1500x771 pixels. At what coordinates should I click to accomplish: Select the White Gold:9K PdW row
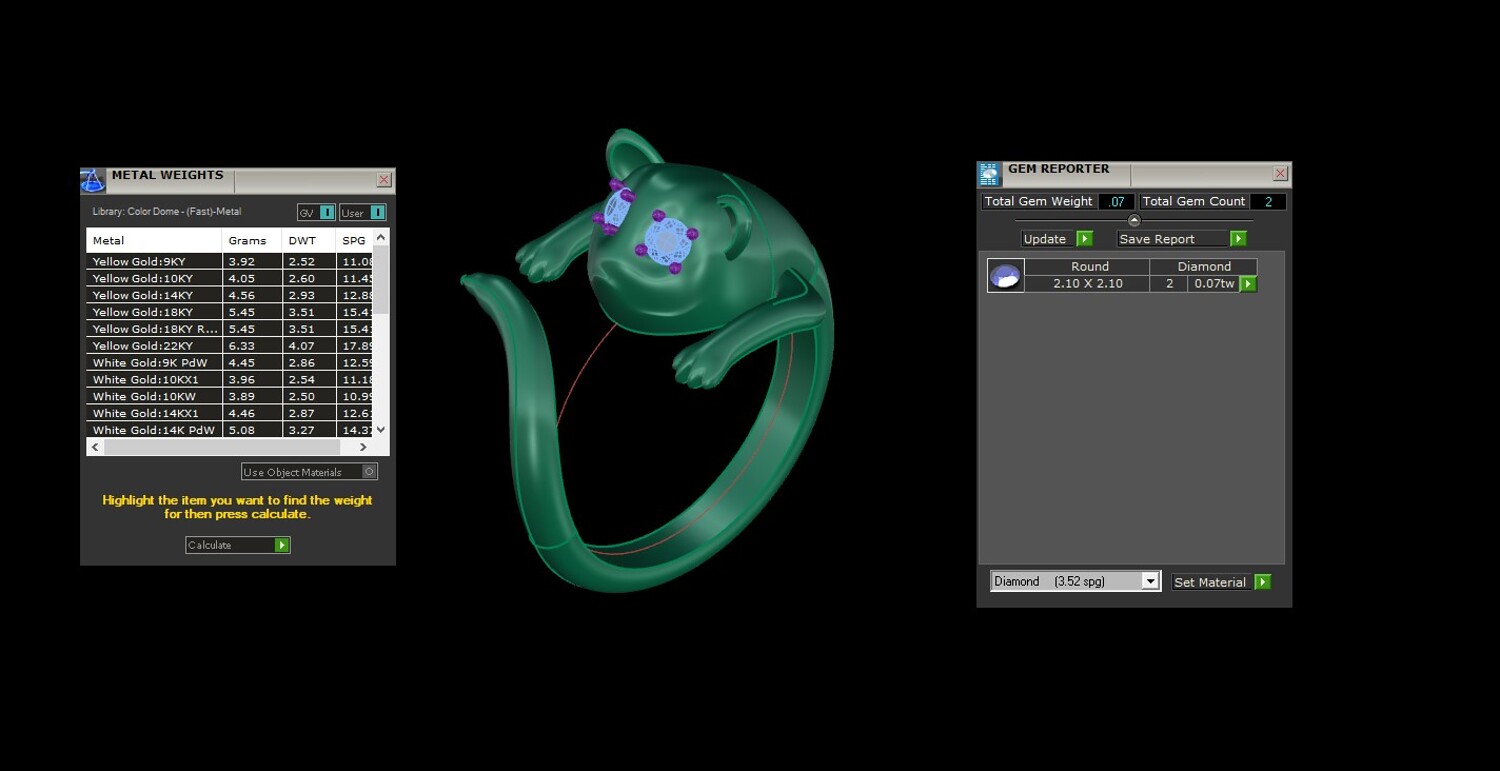[230, 363]
